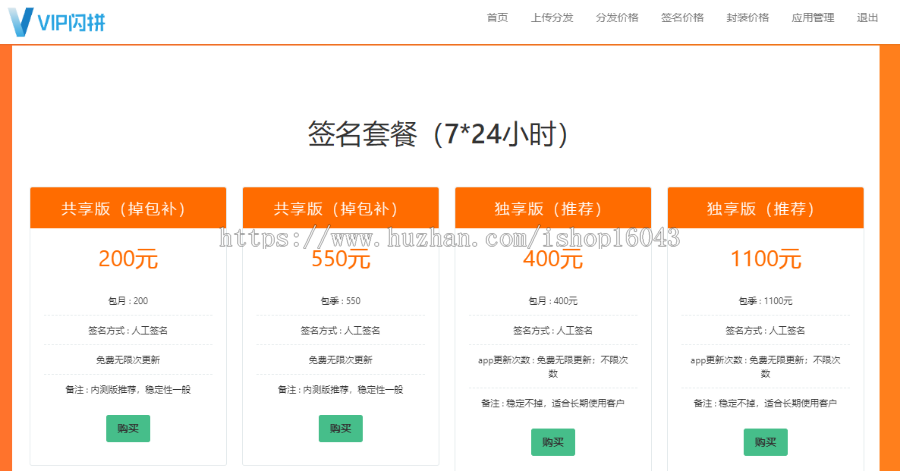Click the 200元 price text
The width and height of the screenshot is (900, 471).
[x=128, y=259]
